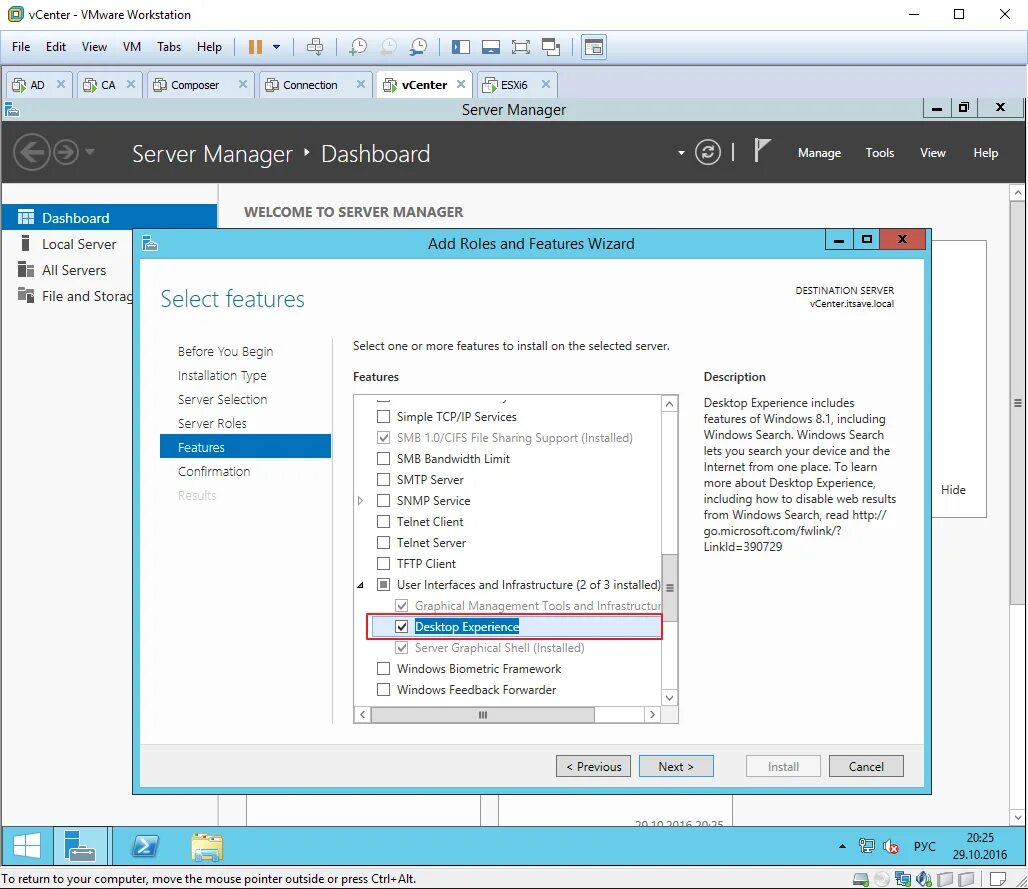Hide the welcome tile
This screenshot has height=889, width=1028.
(953, 490)
